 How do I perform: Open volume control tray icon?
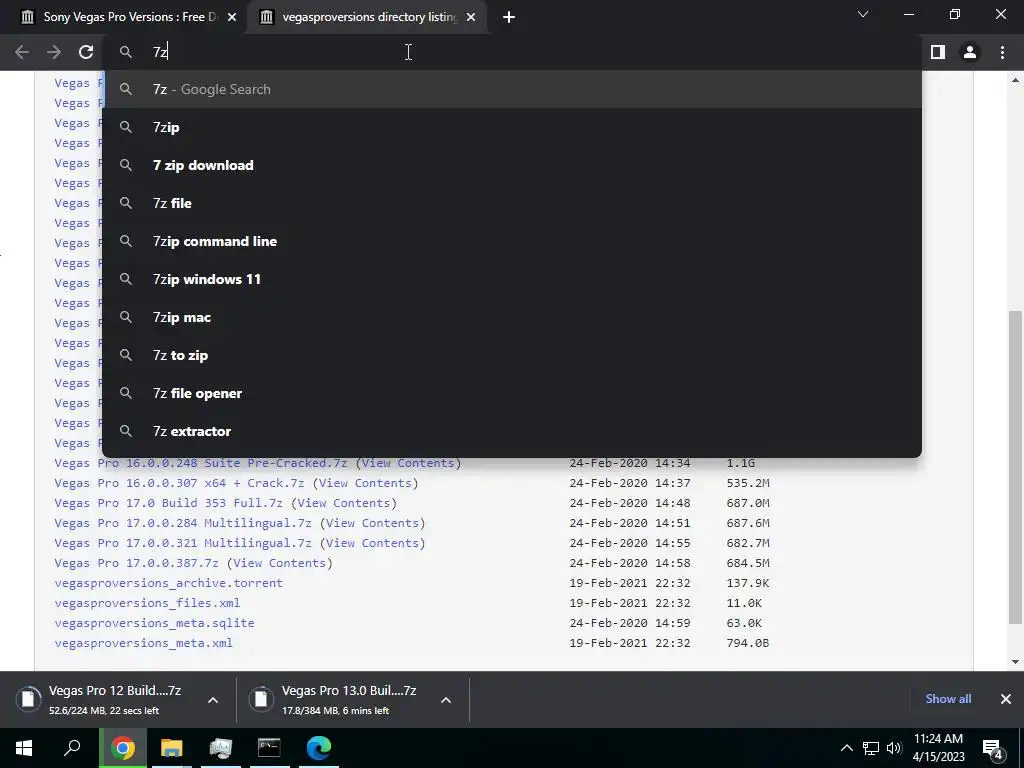894,748
